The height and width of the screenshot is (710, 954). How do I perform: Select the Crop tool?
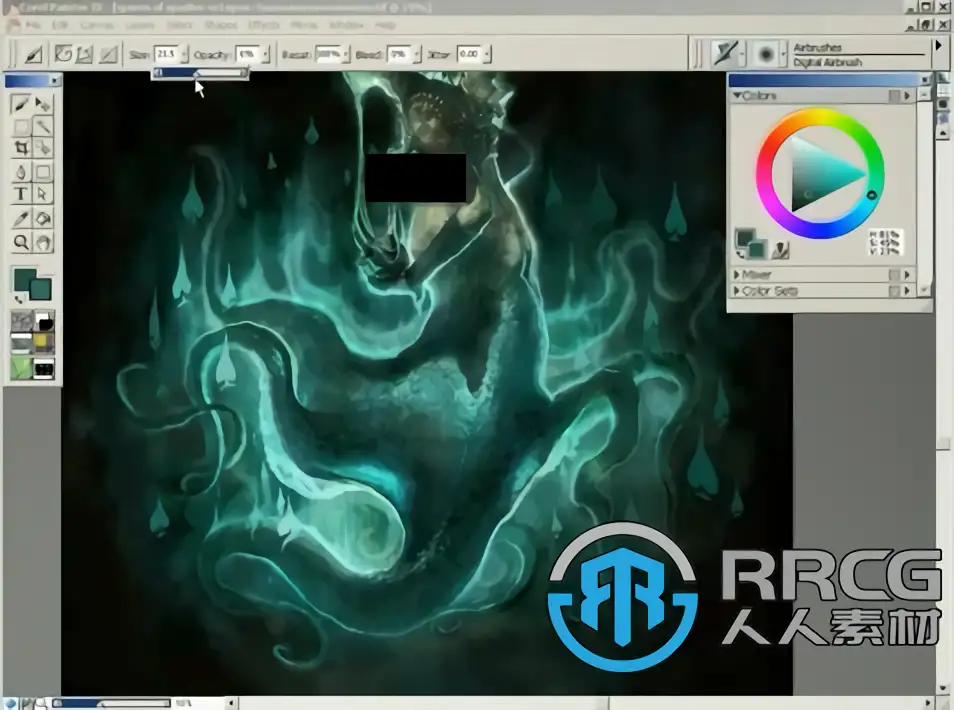21,148
